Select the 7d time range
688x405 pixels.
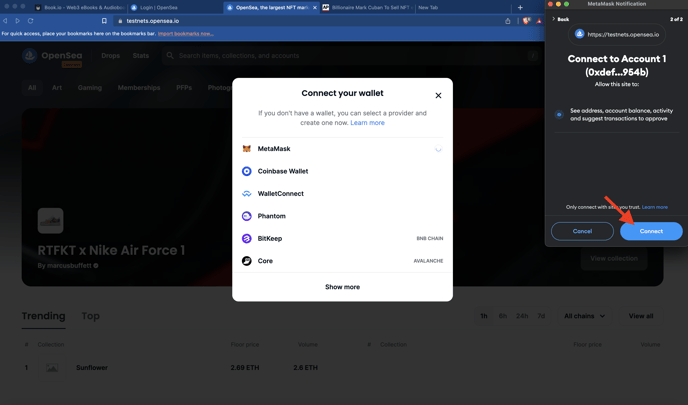tap(541, 316)
